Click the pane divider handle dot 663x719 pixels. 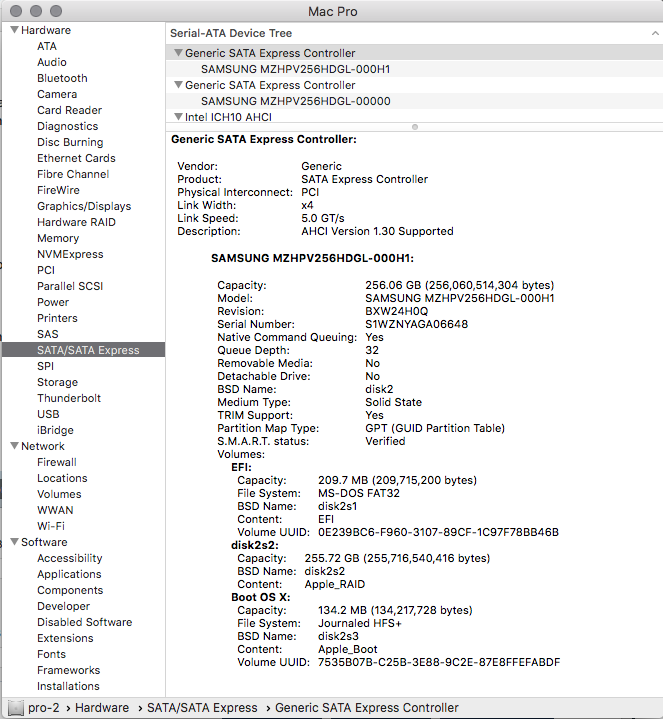point(414,127)
